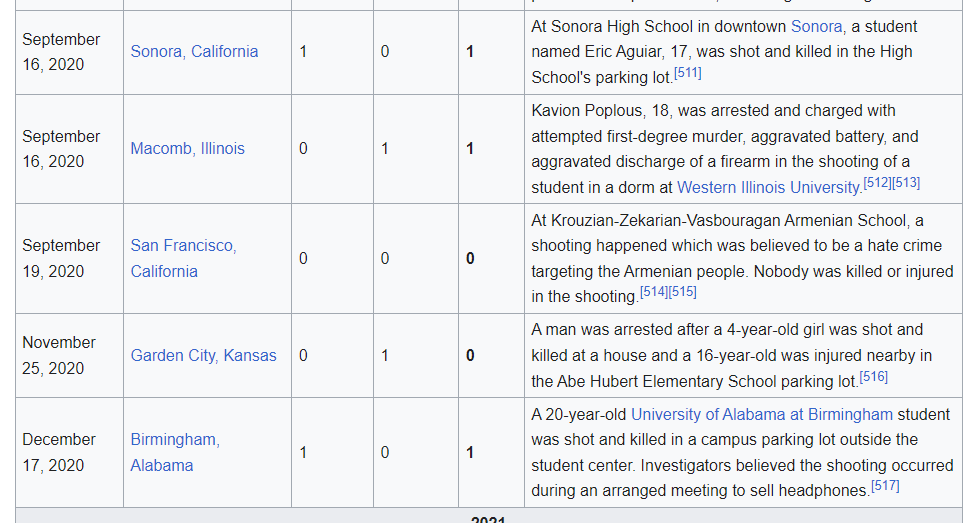The image size is (963, 523).
Task: Open the San Francisco, California link
Action: pyautogui.click(x=183, y=258)
